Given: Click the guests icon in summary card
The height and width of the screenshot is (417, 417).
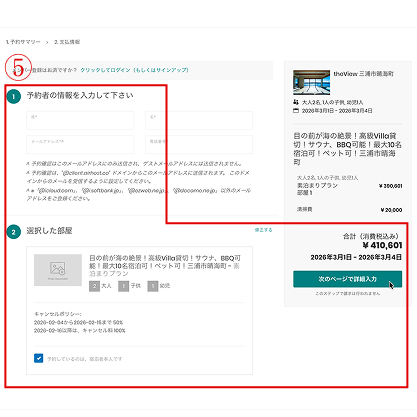Looking at the screenshot, I should point(296,102).
